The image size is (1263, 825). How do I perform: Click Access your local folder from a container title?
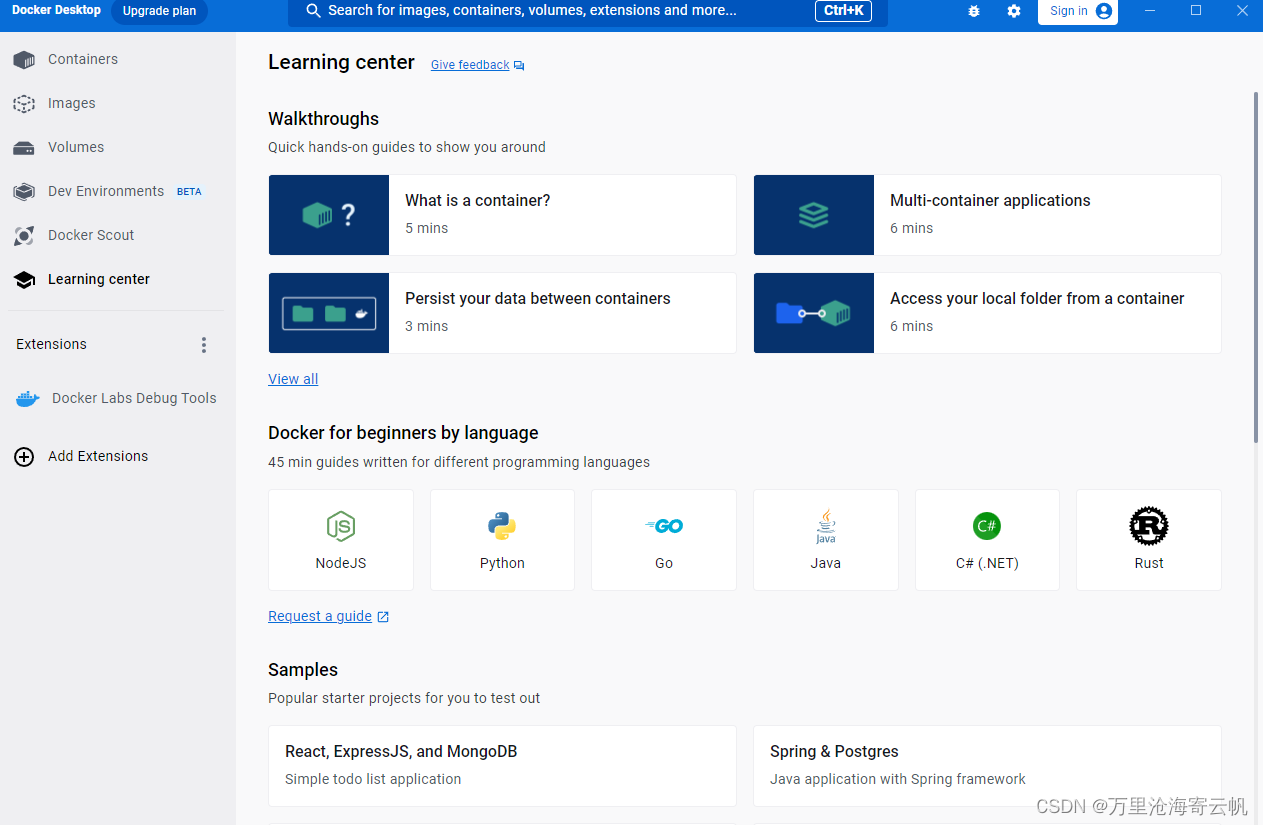[x=1037, y=298]
